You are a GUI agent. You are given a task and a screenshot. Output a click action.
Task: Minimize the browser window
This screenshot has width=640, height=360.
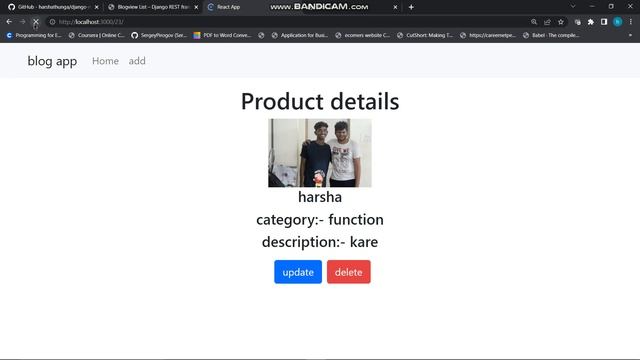pyautogui.click(x=592, y=7)
